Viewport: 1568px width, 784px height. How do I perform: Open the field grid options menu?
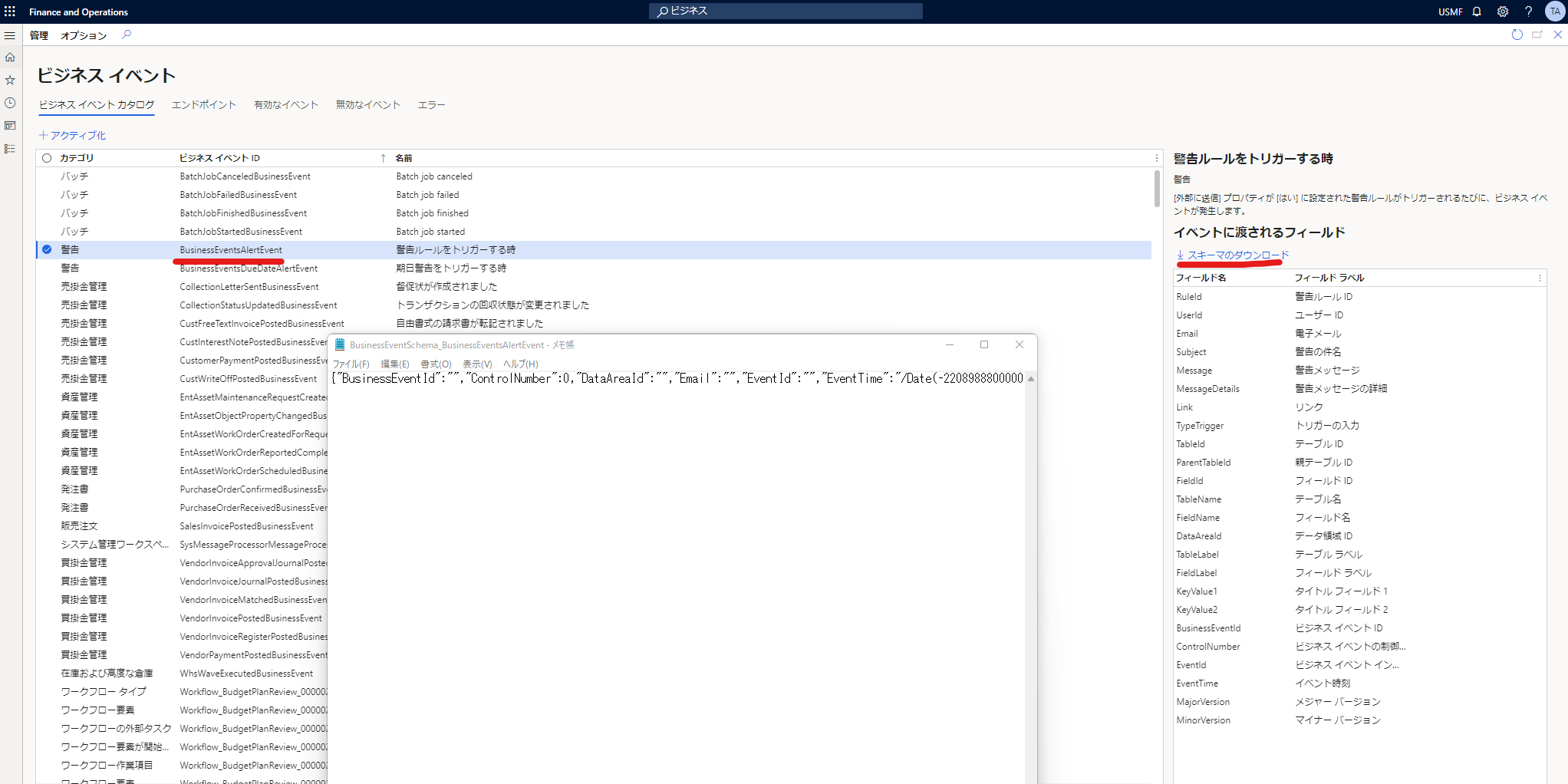pyautogui.click(x=1540, y=278)
